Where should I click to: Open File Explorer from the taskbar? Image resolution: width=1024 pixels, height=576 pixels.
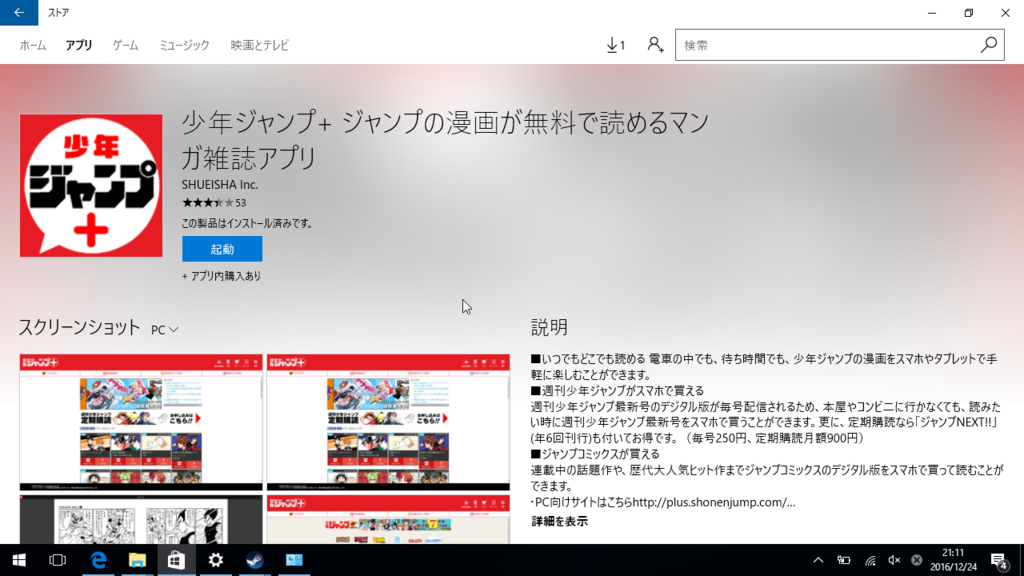(x=137, y=560)
